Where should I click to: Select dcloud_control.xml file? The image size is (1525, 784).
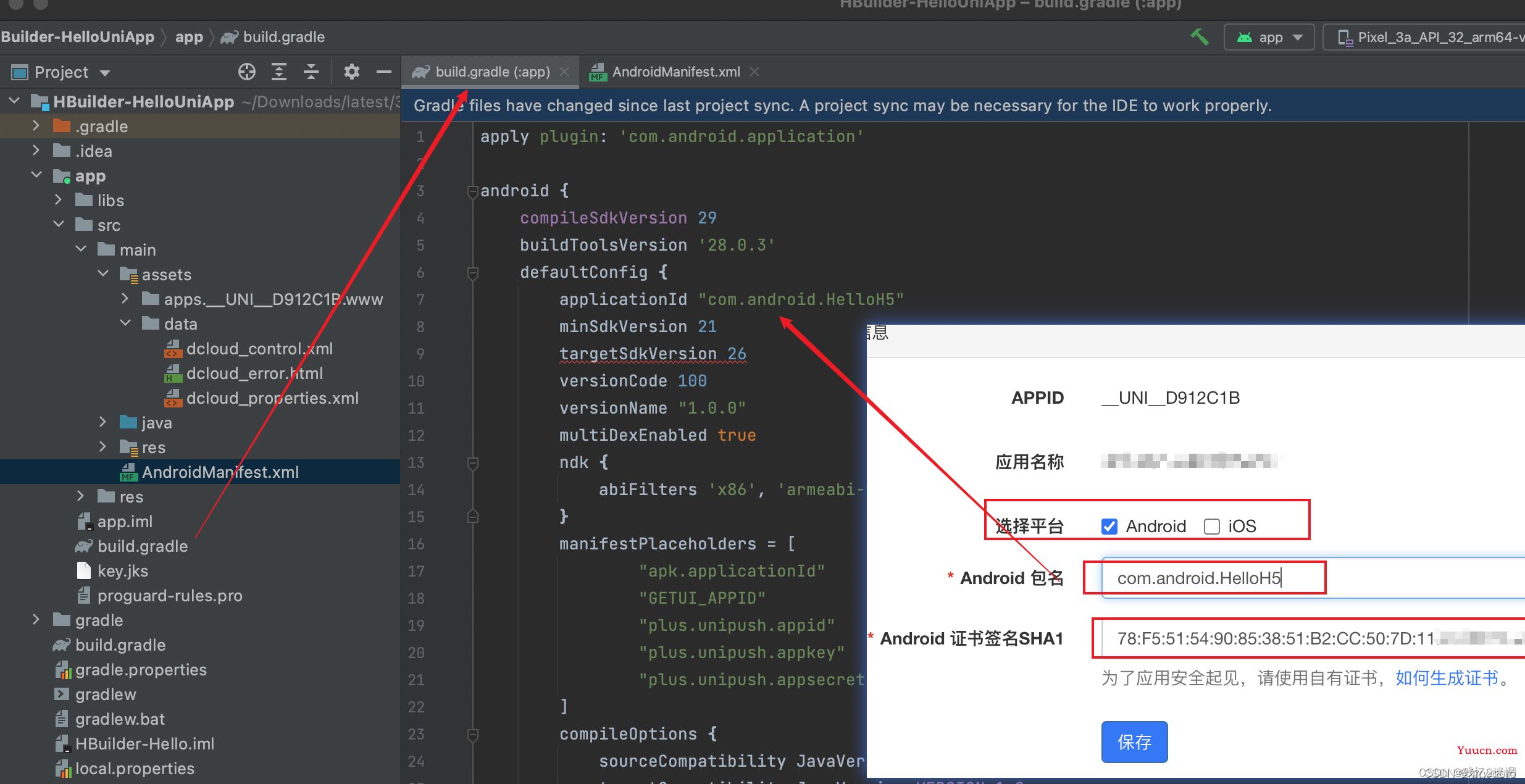248,349
